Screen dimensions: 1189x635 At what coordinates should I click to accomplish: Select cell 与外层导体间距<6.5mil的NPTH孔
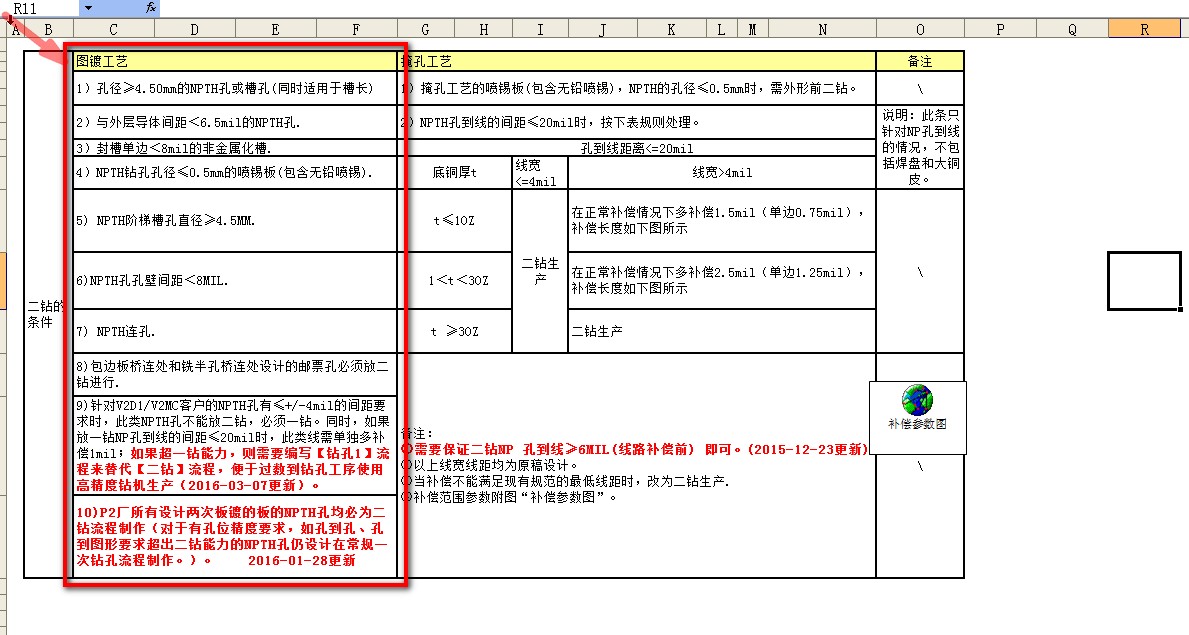235,122
